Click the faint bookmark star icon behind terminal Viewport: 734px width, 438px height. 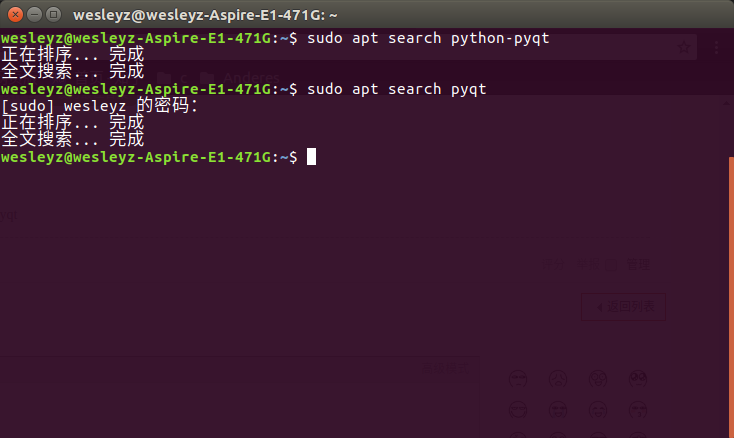tap(685, 47)
